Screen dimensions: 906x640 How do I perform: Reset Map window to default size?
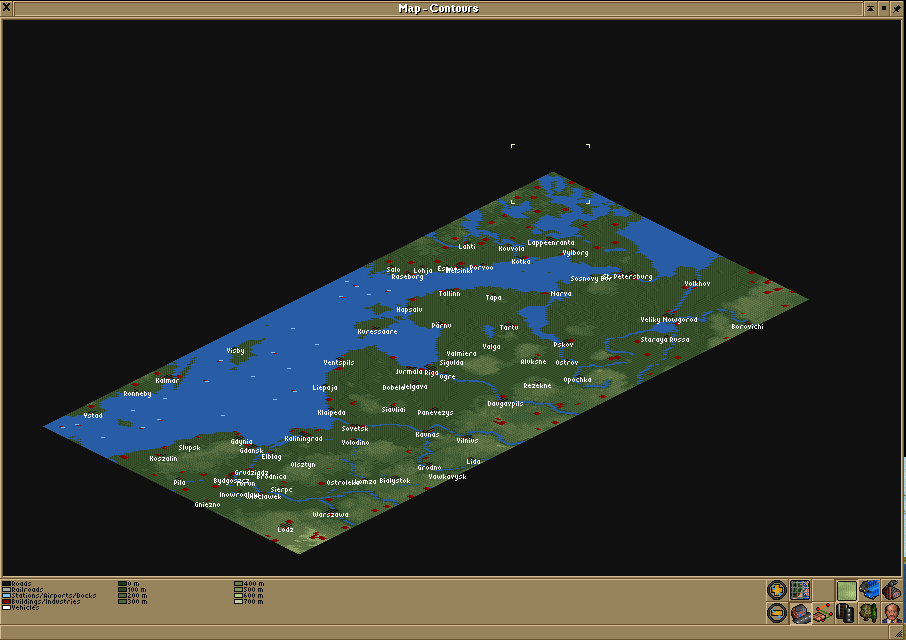tap(883, 8)
